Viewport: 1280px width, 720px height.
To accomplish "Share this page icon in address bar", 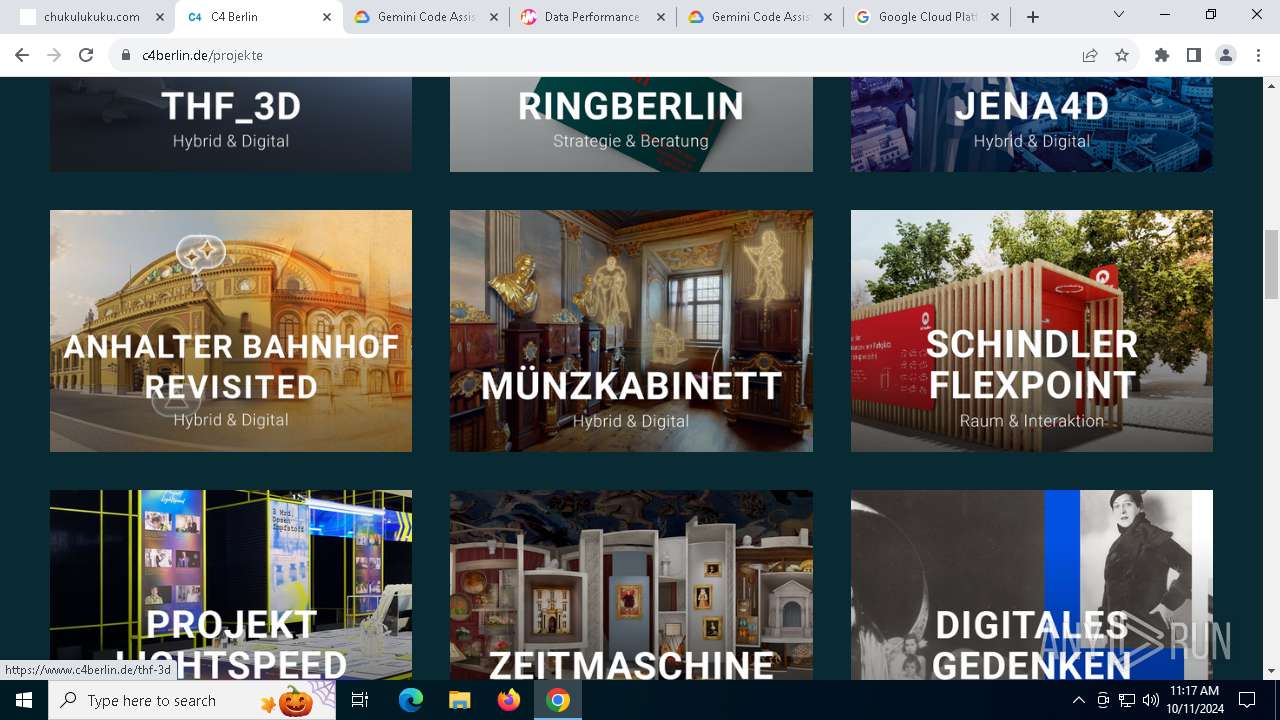I will pos(1090,56).
